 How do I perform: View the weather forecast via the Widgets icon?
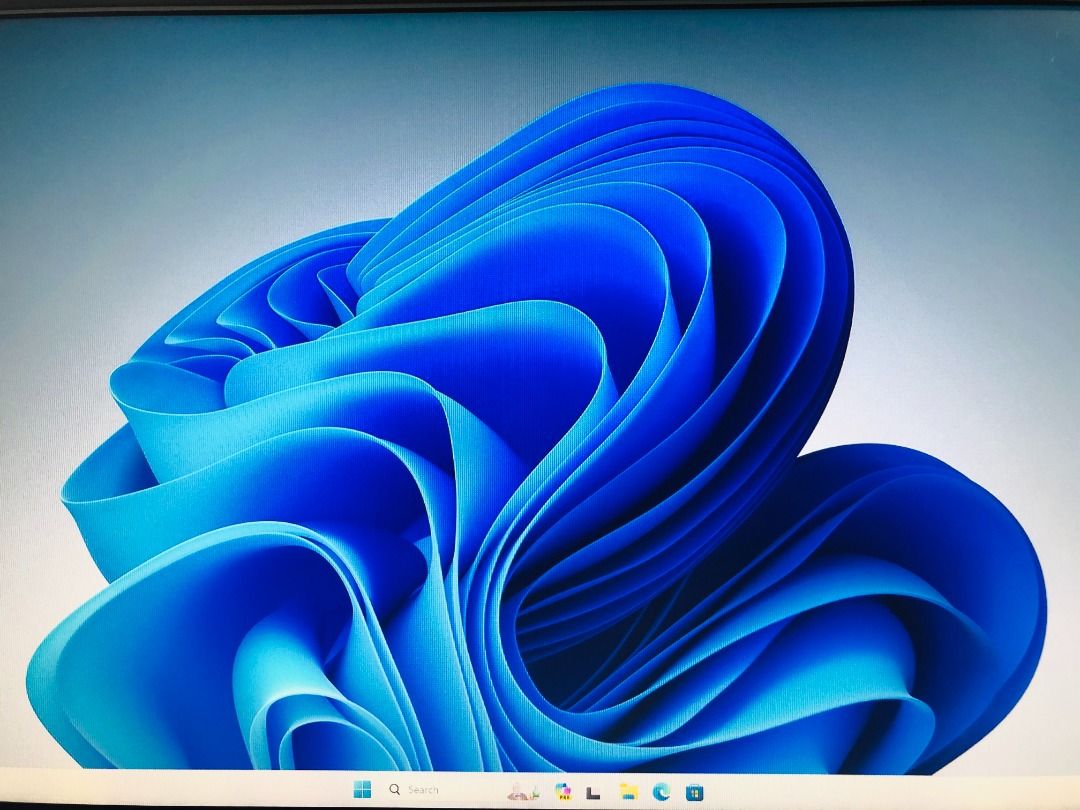point(520,790)
